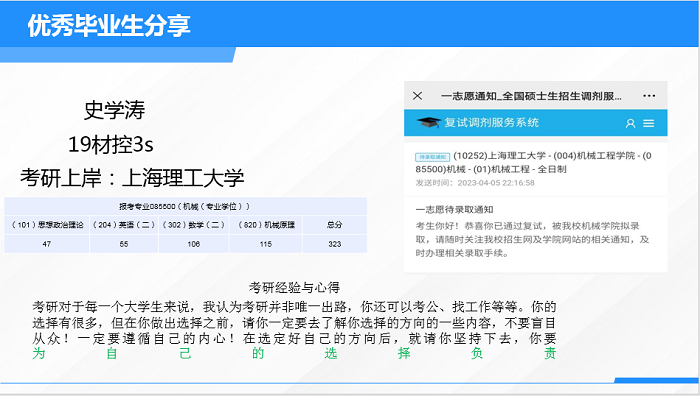Click the paragraph line starting 从众！一定要遵循
Screen dimensions: 700x396
click(294, 338)
